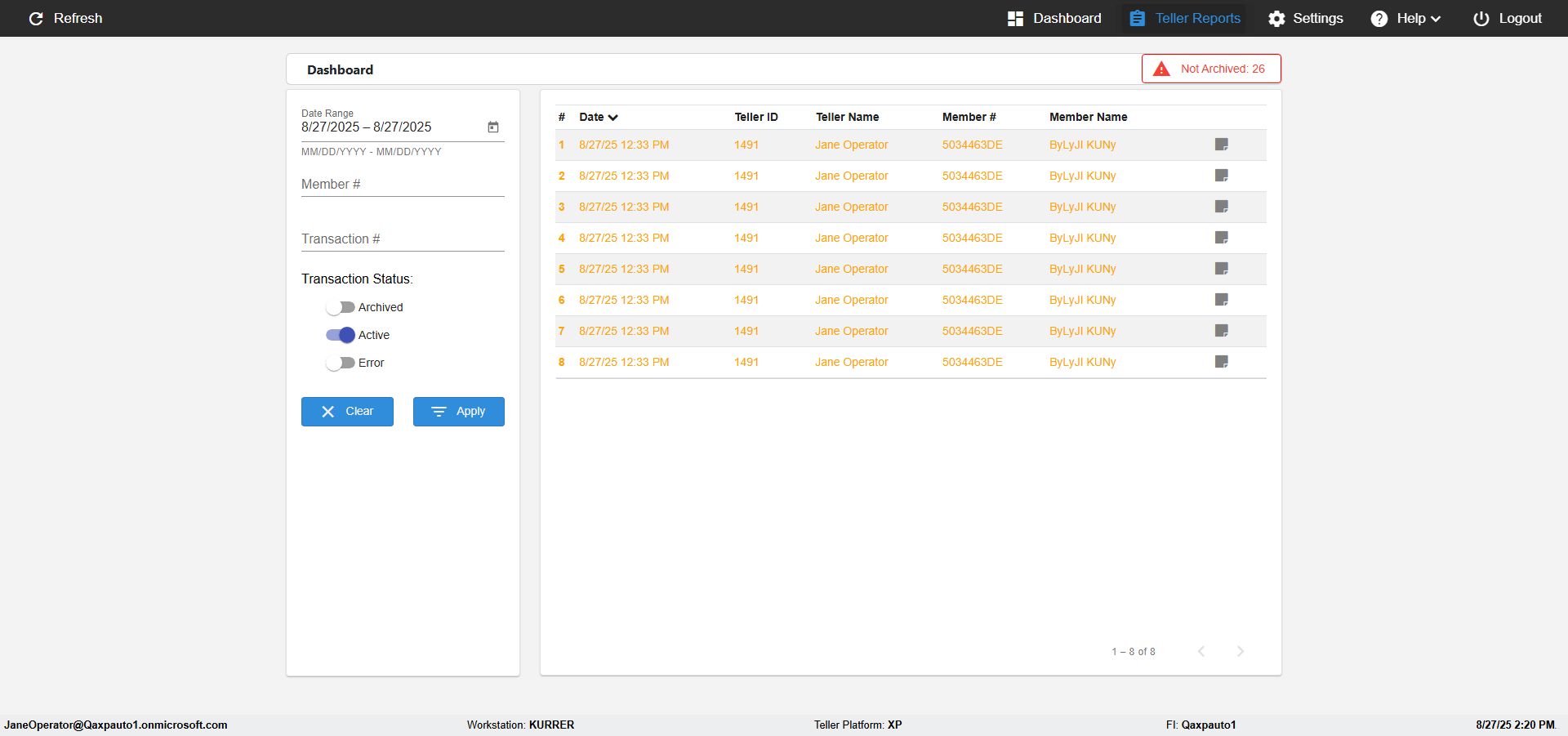This screenshot has width=1568, height=736.
Task: Click the note icon in row 5
Action: pos(1221,269)
